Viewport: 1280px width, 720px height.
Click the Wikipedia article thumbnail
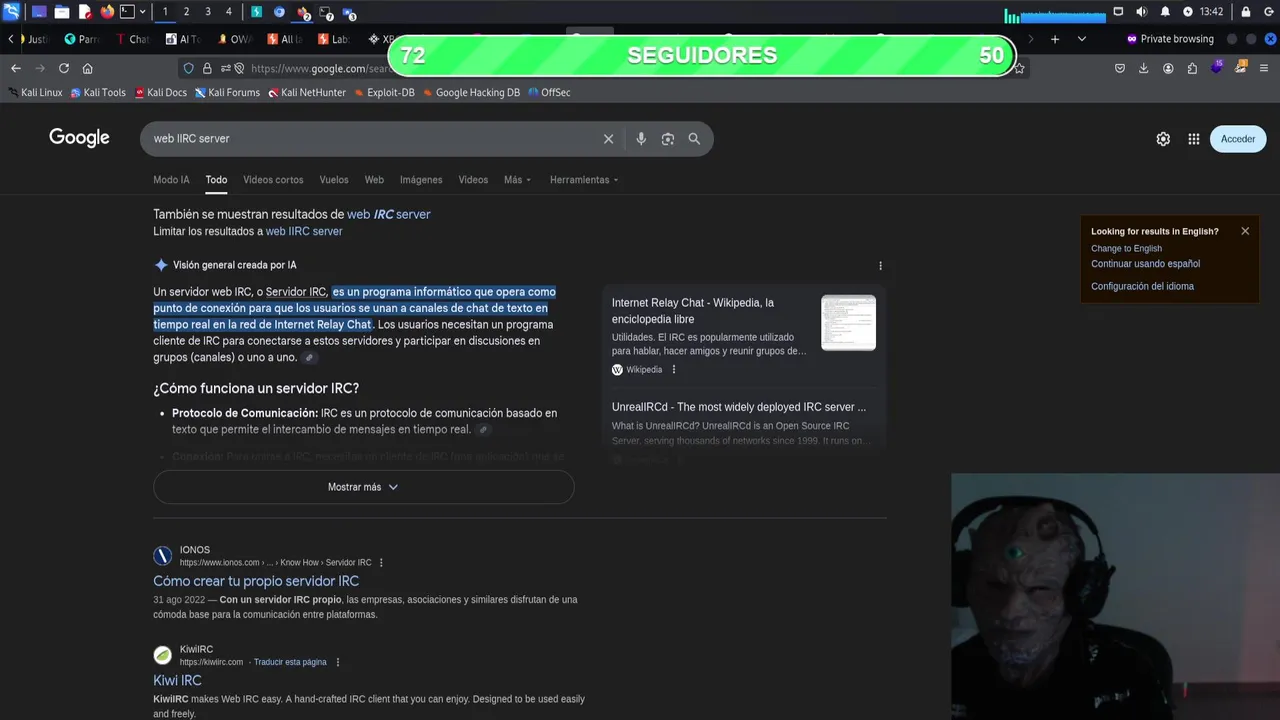[848, 322]
